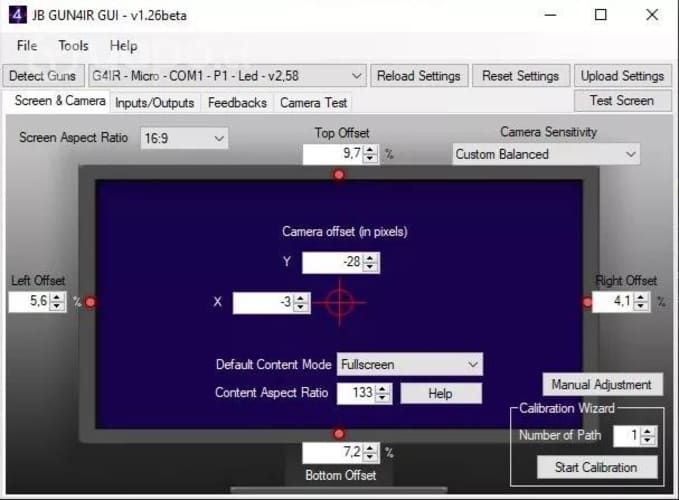
Task: Switch to the Inputs/Outputs tab
Action: [x=156, y=102]
